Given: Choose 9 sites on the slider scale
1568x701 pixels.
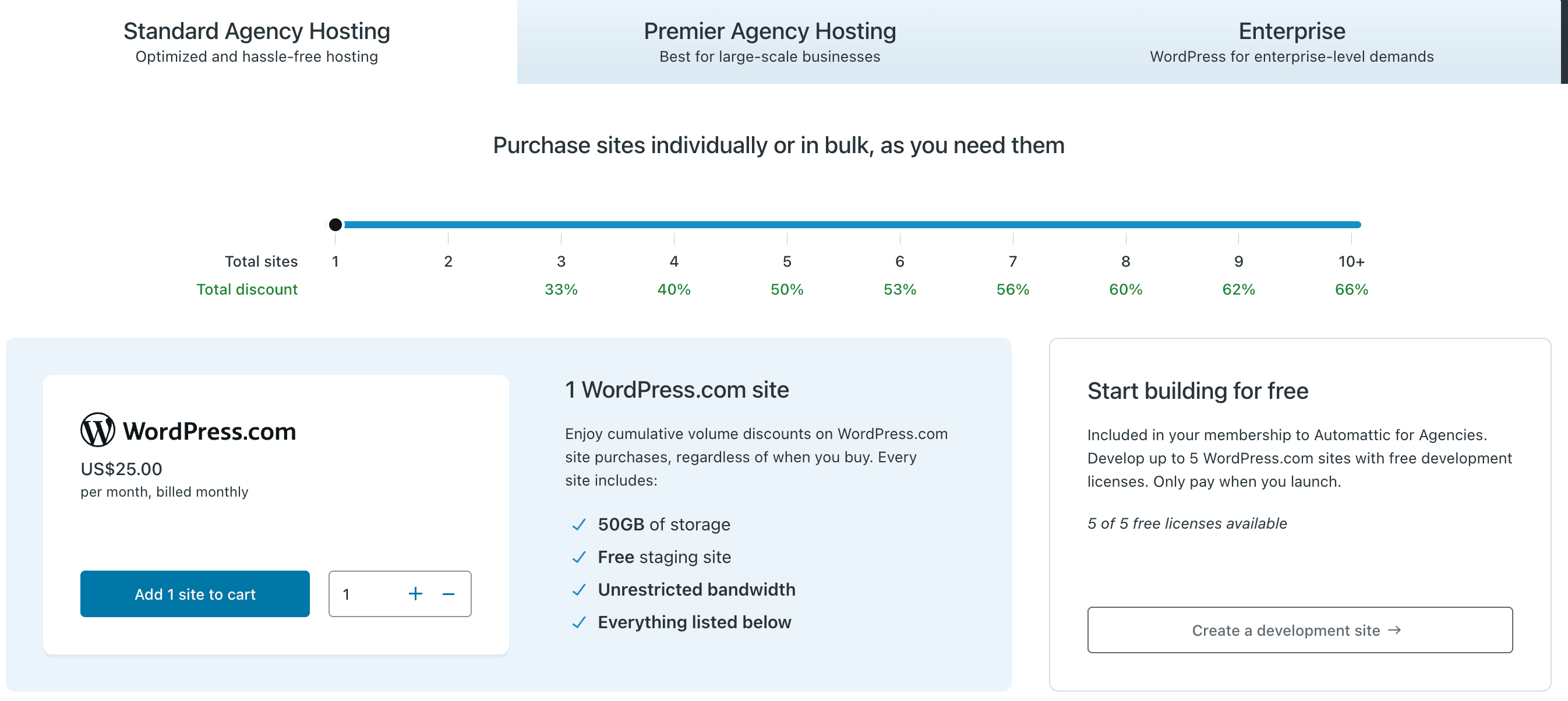Looking at the screenshot, I should click(x=1239, y=261).
